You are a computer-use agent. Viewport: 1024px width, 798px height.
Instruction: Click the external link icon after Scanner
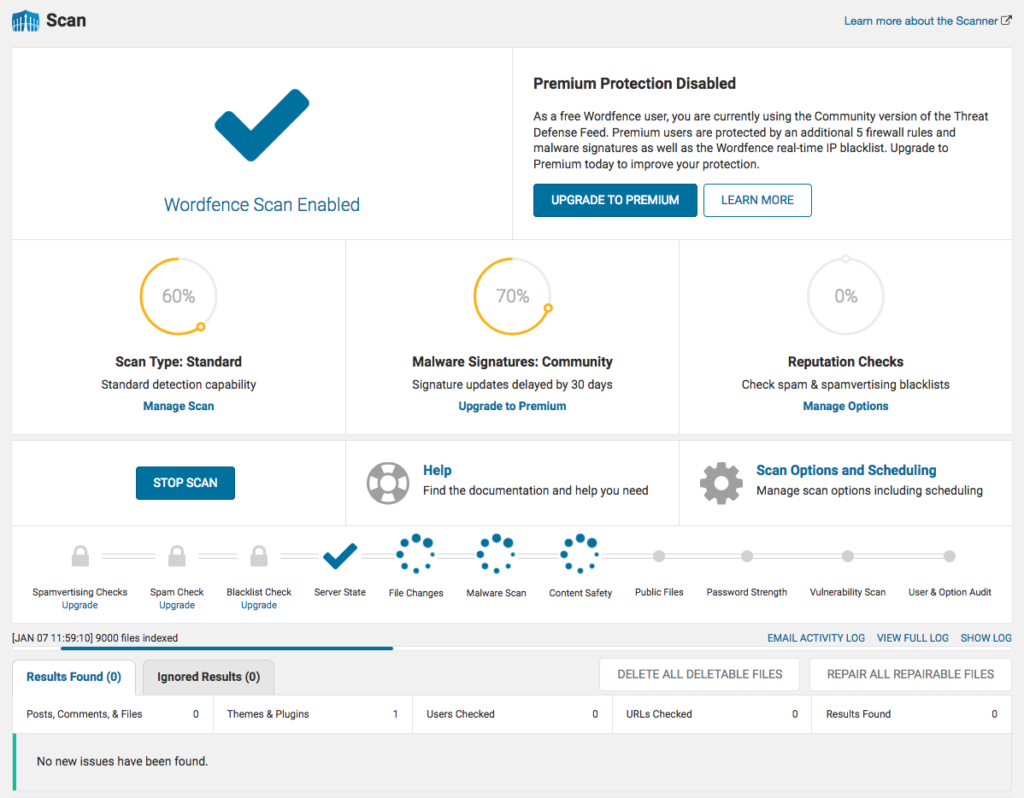pyautogui.click(x=1006, y=20)
